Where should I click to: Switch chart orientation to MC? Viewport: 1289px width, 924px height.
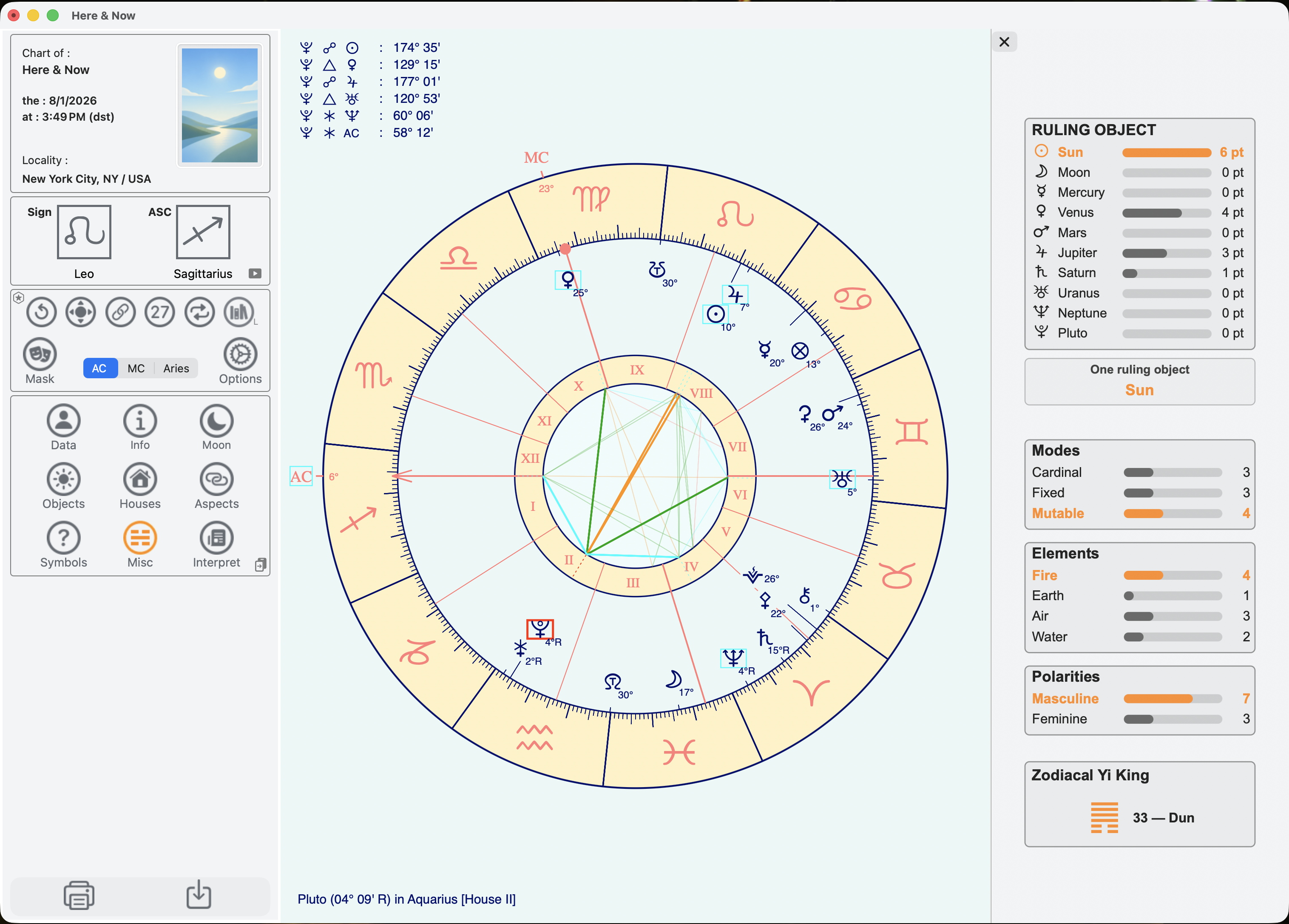pos(136,368)
